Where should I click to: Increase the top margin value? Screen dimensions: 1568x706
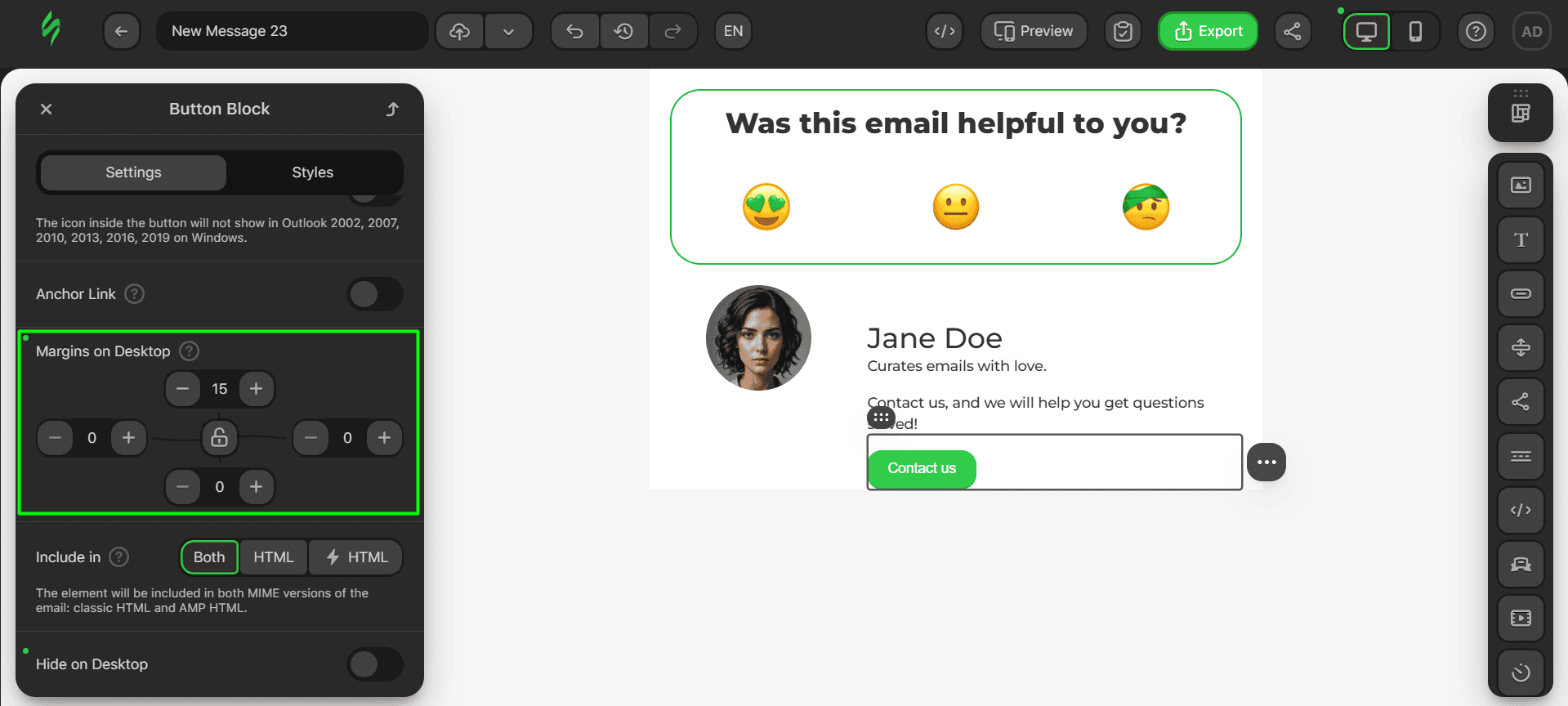257,389
